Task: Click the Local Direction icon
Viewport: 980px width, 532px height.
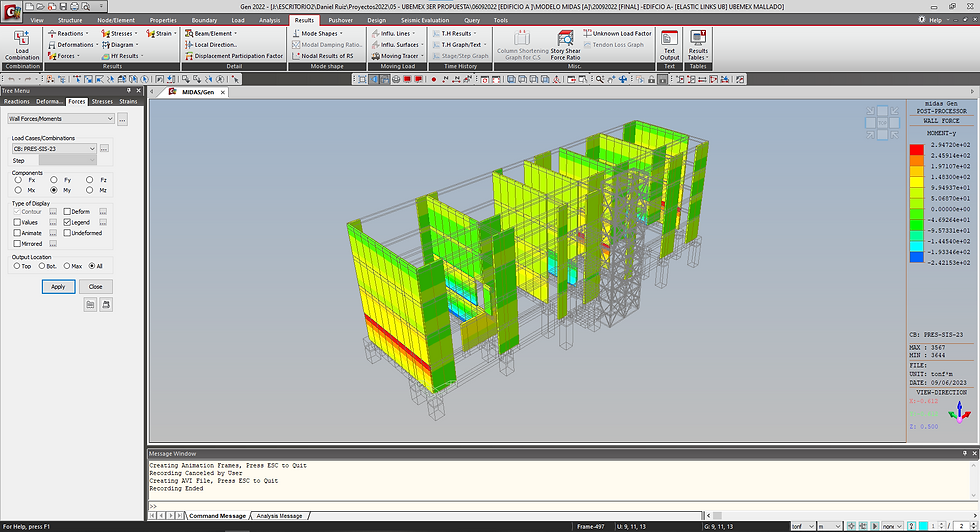Action: pyautogui.click(x=189, y=44)
